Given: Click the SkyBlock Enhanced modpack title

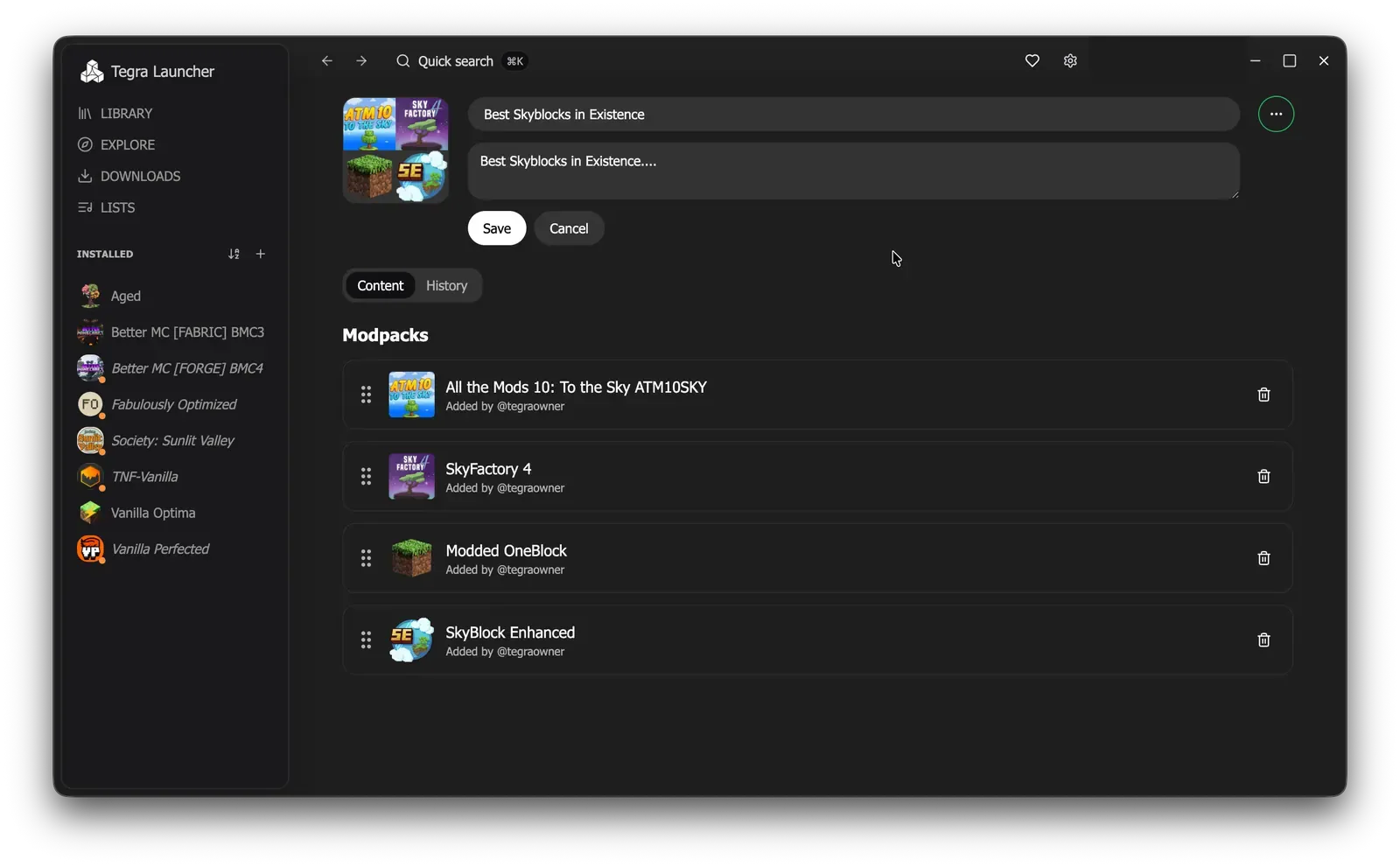Looking at the screenshot, I should click(510, 633).
